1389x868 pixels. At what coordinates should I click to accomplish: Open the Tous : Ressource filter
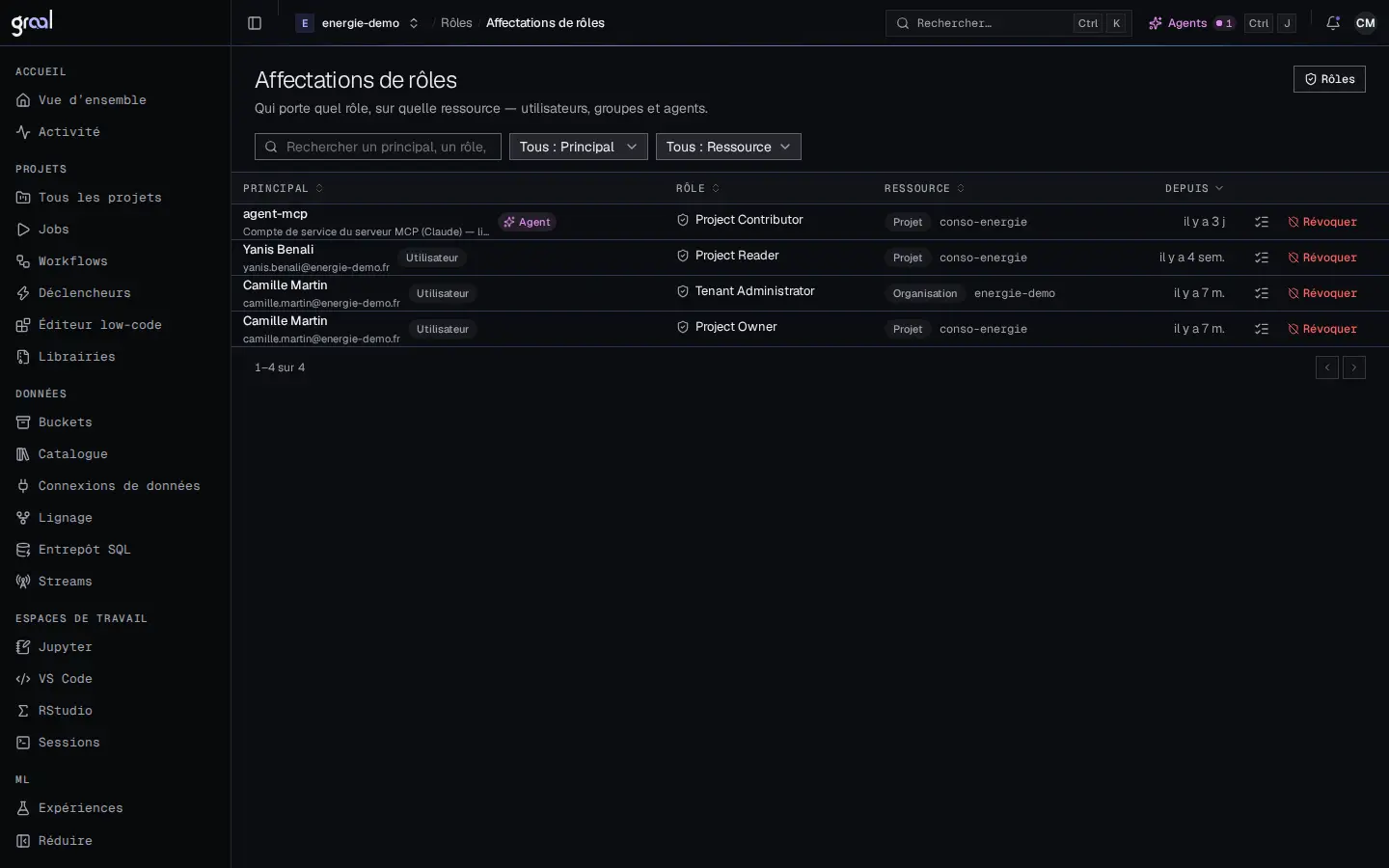(728, 147)
